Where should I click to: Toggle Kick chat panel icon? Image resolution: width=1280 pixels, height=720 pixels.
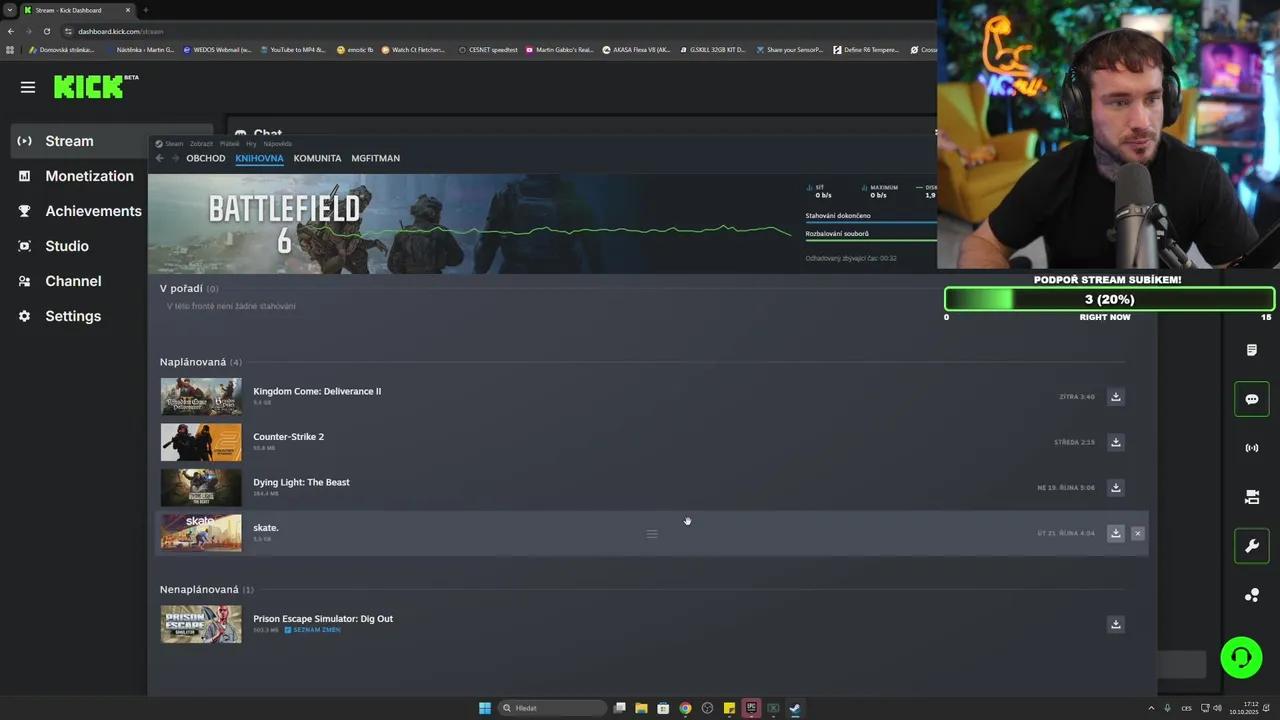(x=1252, y=399)
